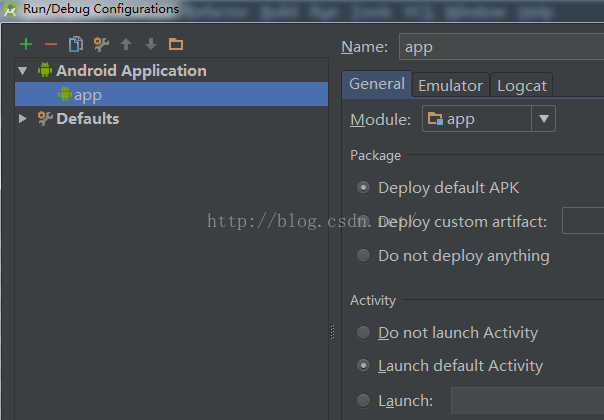Screen dimensions: 604x420
Task: Select Launch default Activity radio button
Action: click(x=363, y=366)
